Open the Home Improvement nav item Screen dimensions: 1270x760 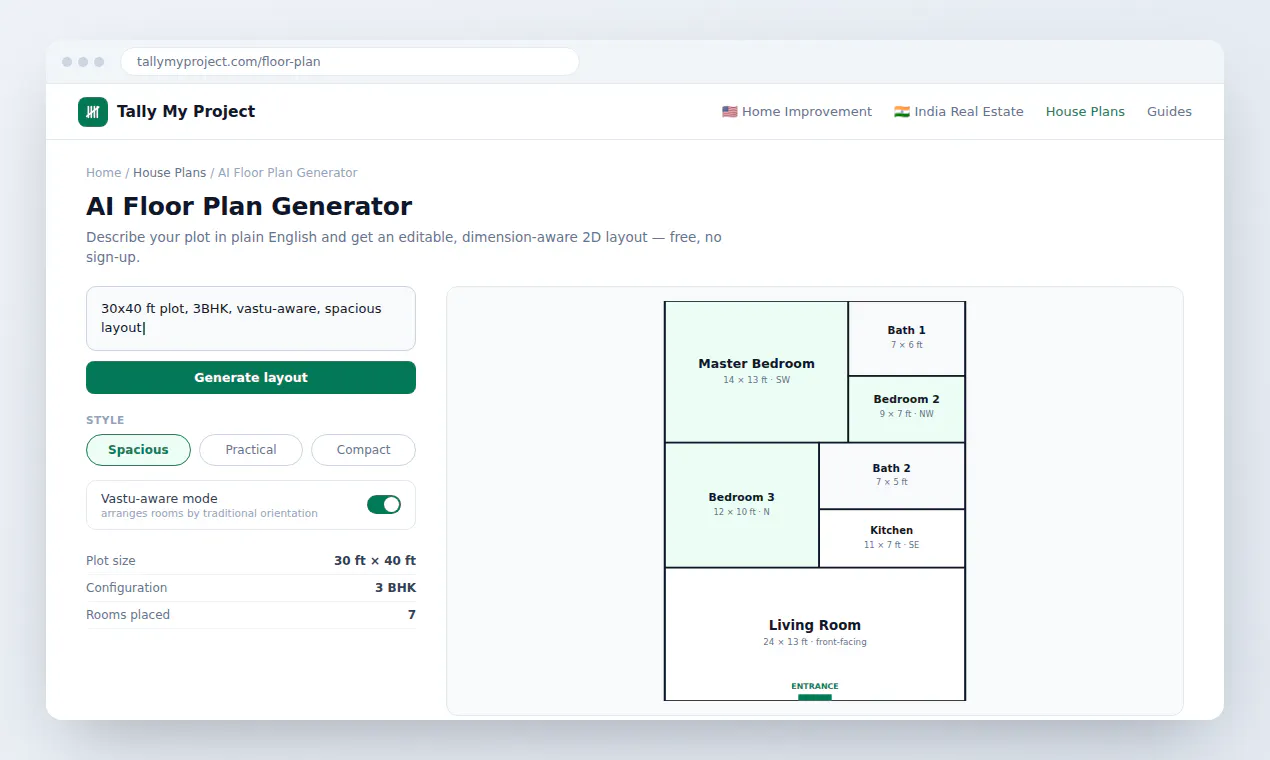pos(797,112)
